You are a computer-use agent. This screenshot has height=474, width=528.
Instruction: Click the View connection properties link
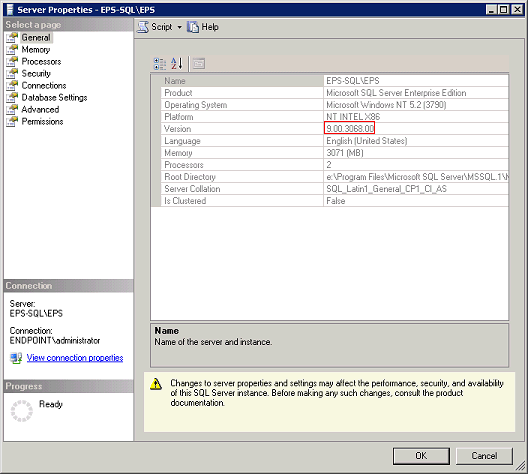coord(75,358)
